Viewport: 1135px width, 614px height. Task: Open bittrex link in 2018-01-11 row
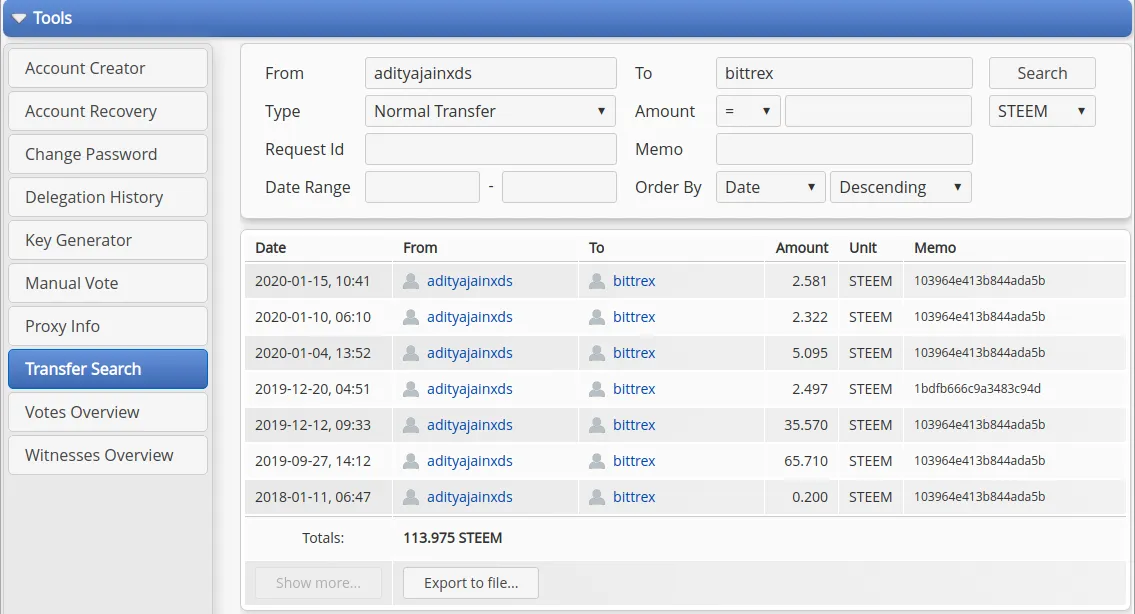point(634,497)
